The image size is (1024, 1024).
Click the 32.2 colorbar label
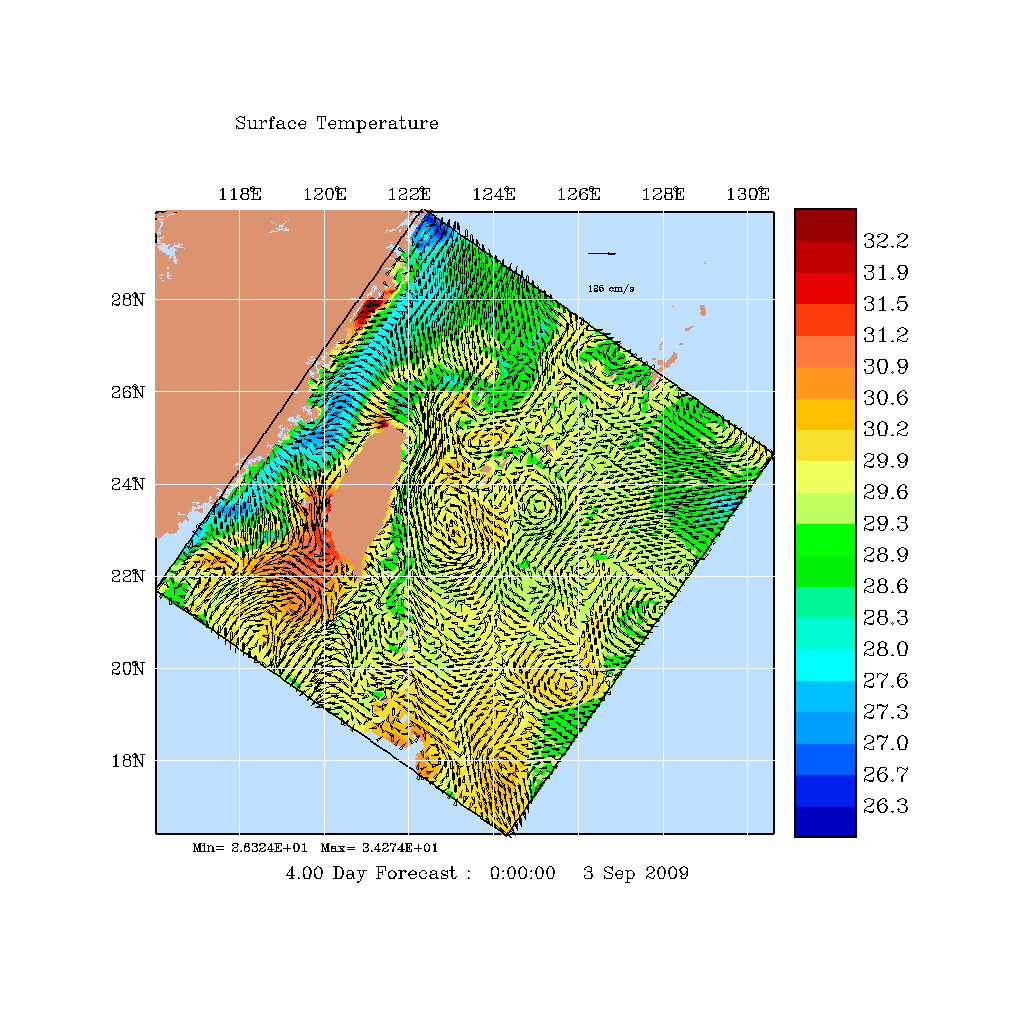pos(885,241)
